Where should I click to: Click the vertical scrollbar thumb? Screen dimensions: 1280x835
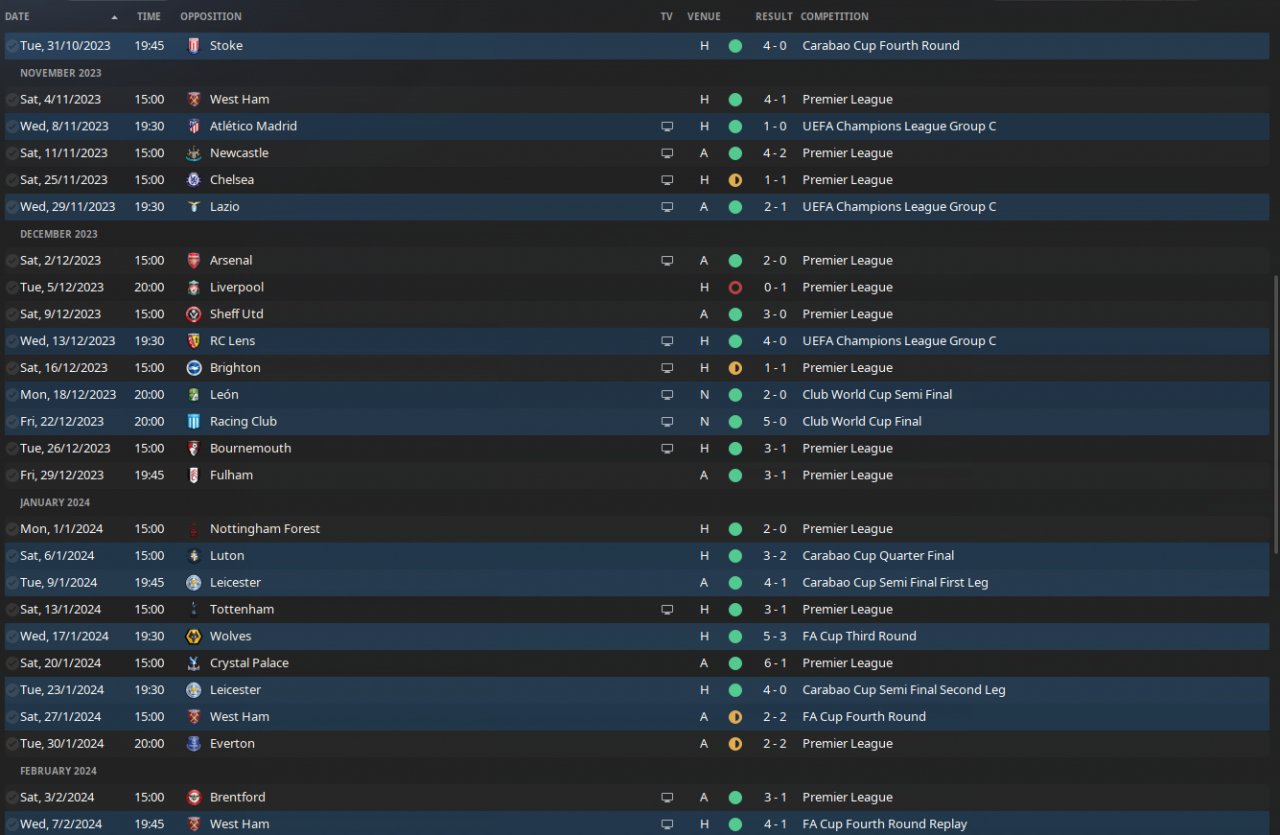(x=1275, y=415)
